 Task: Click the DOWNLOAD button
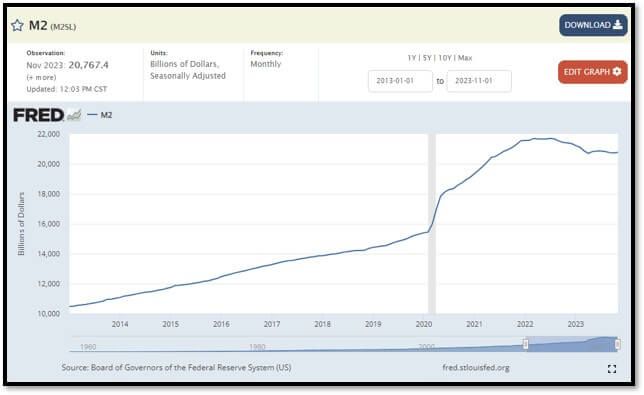[x=593, y=25]
